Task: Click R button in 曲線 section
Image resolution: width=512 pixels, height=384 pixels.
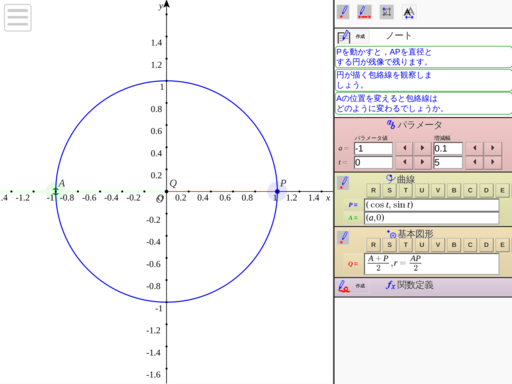Action: pyautogui.click(x=373, y=190)
